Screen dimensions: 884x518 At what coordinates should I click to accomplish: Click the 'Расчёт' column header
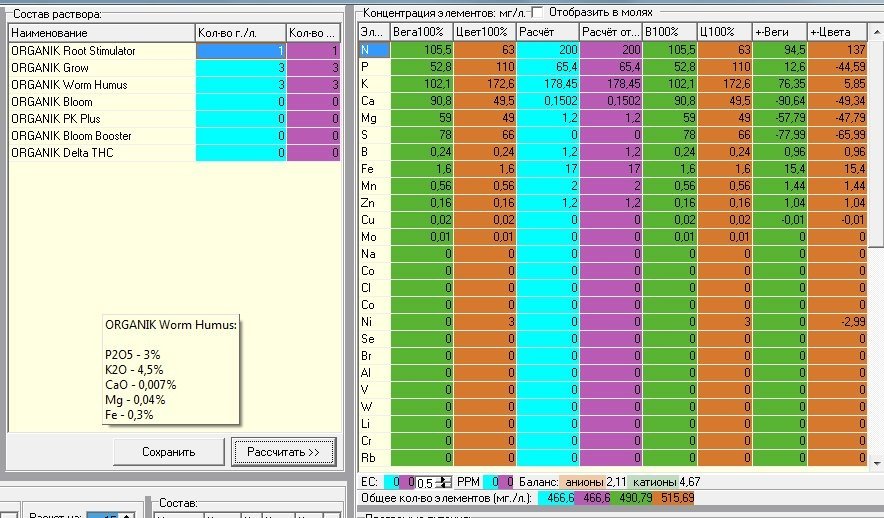548,32
